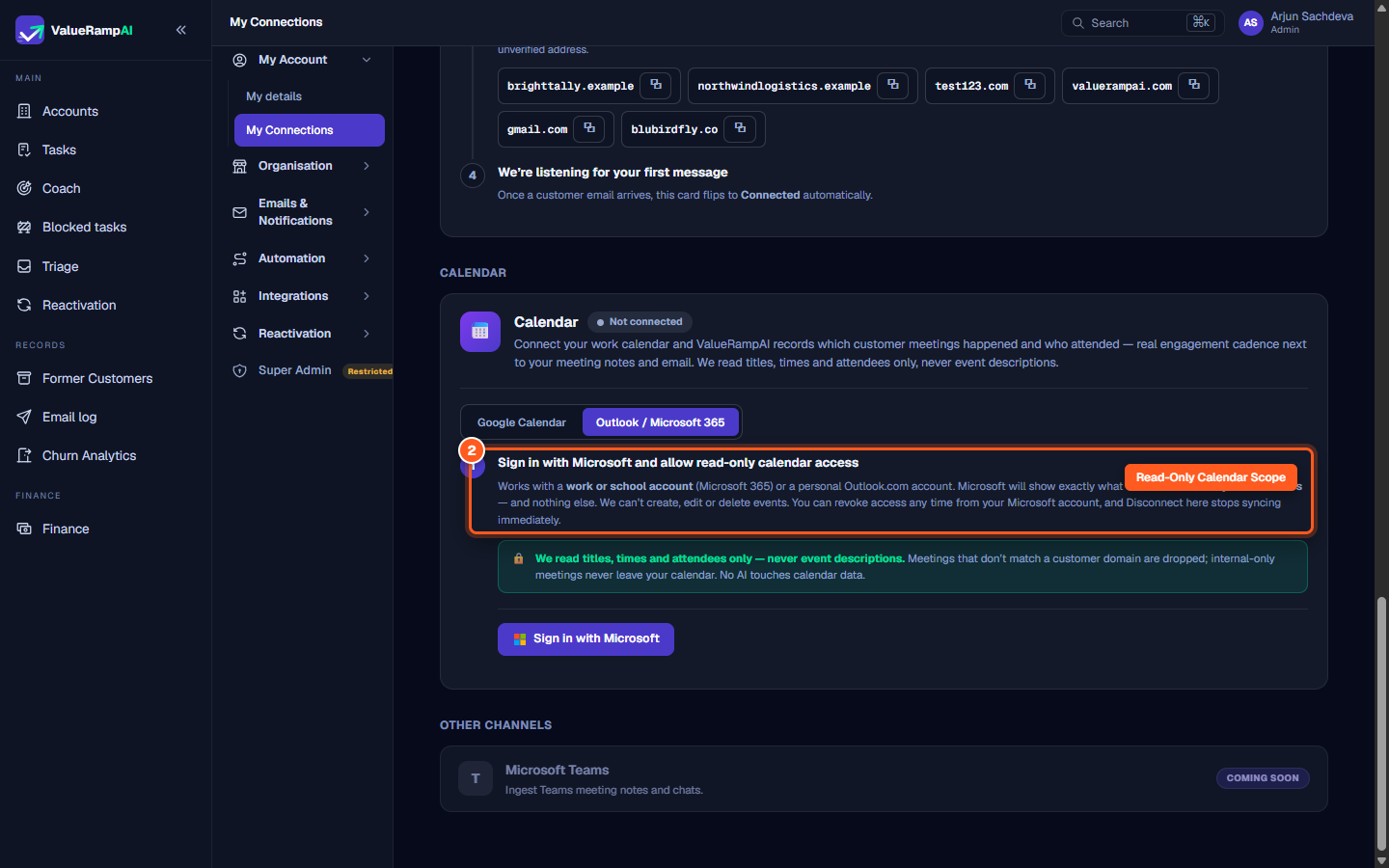Click the Churn Analytics icon
The height and width of the screenshot is (868, 1389).
pyautogui.click(x=24, y=455)
